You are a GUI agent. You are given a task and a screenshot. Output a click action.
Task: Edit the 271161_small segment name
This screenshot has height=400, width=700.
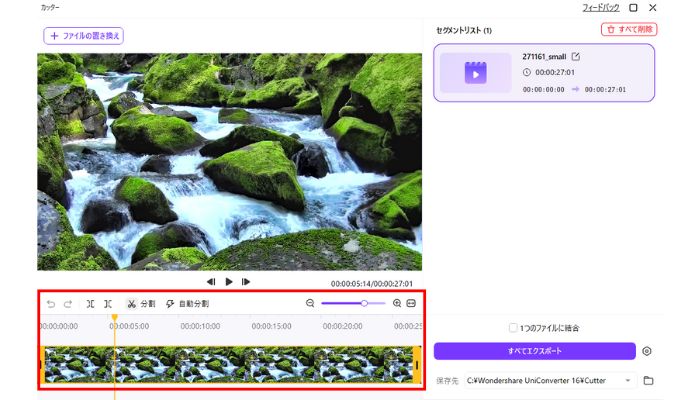576,56
